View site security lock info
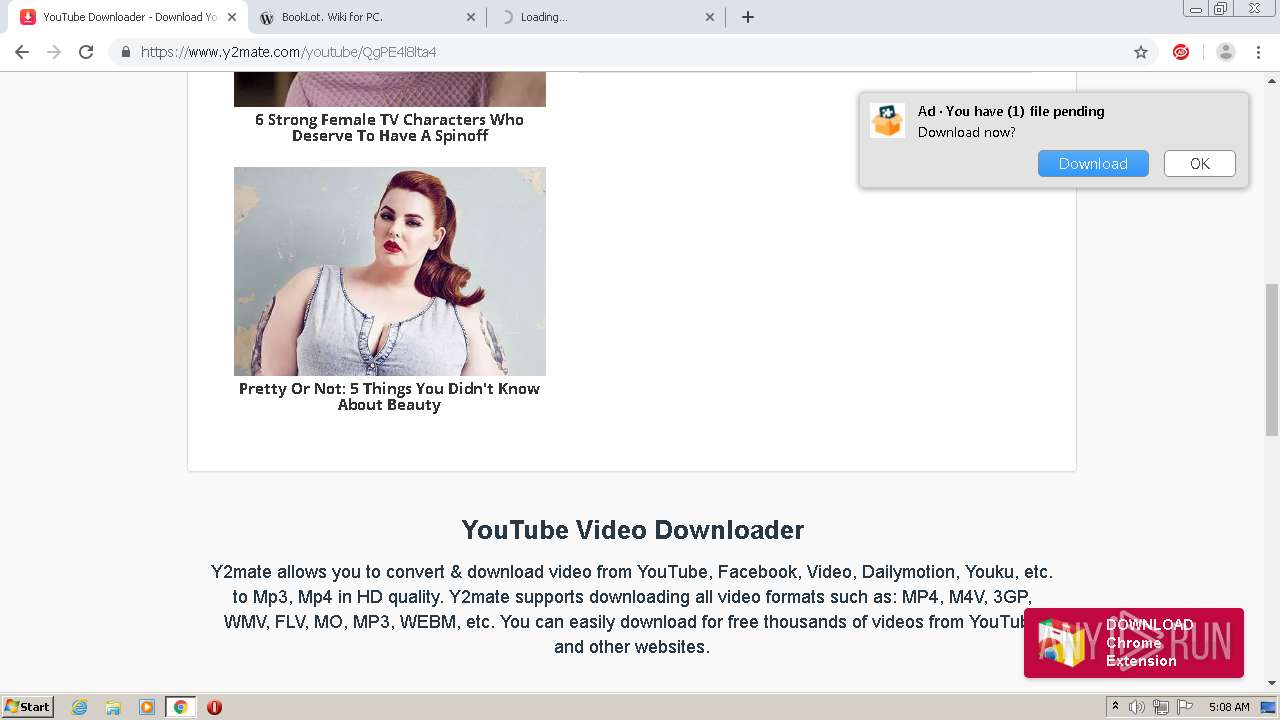 126,52
